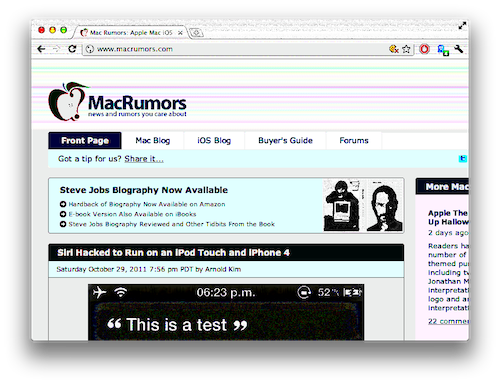This screenshot has height=384, width=500.
Task: Open E-book Version Also Available on iBooks link
Action: point(132,214)
